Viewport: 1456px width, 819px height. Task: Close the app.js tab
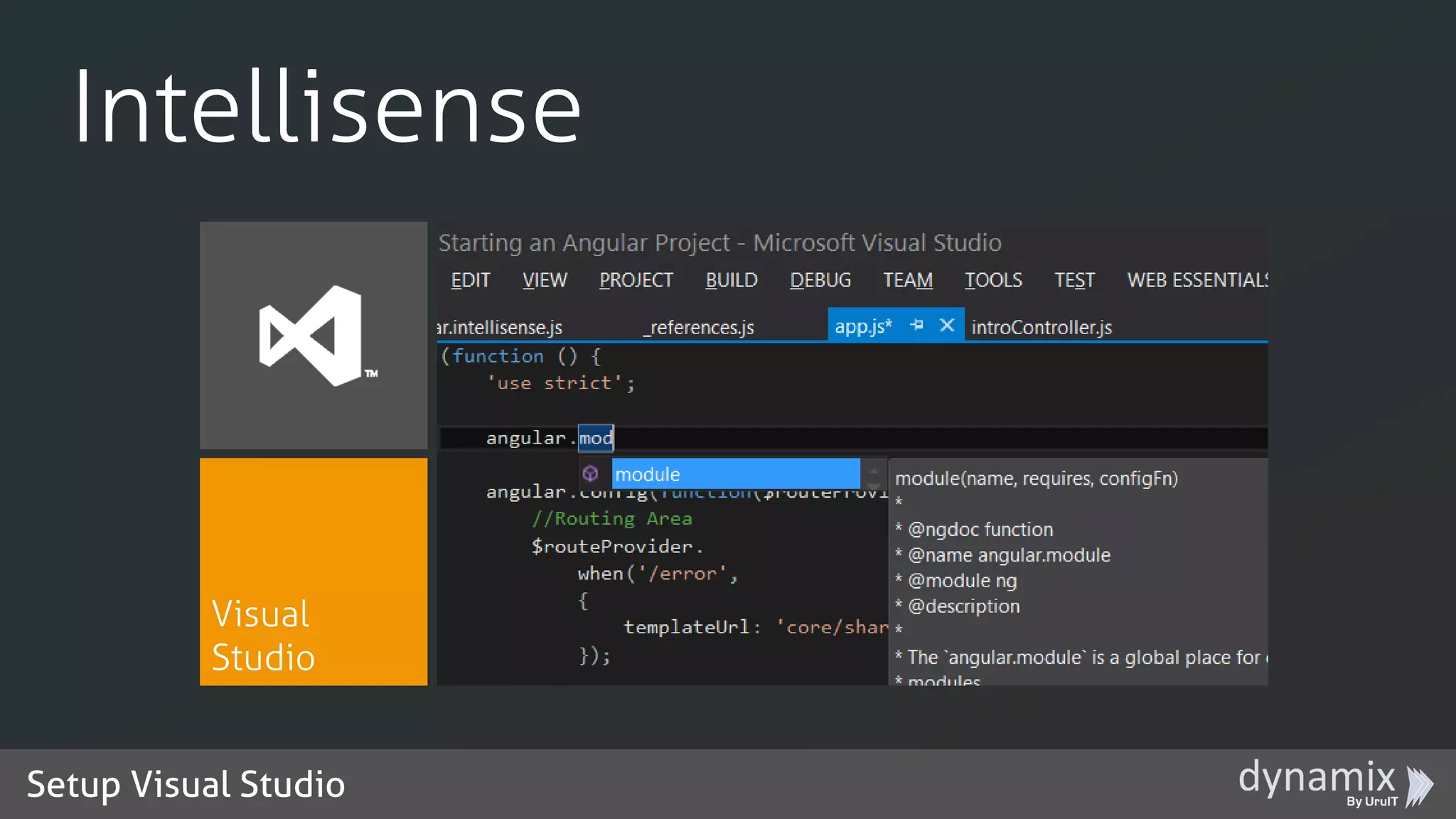946,325
